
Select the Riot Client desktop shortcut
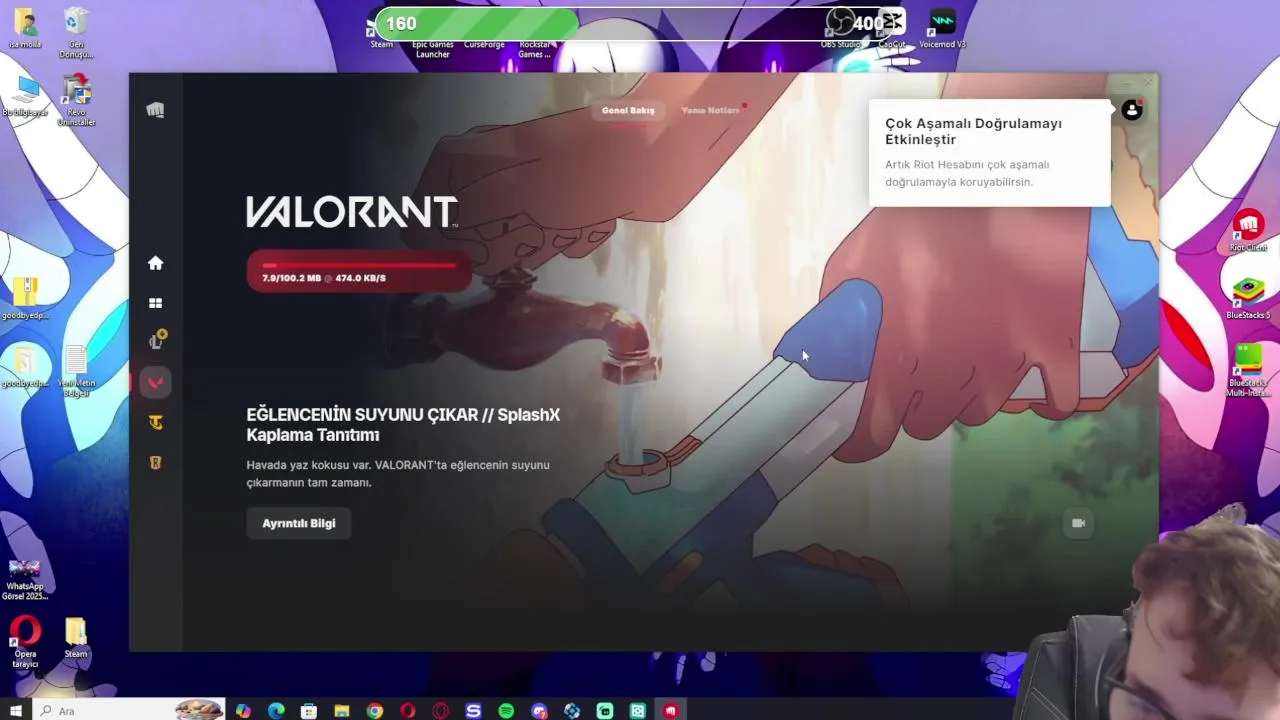coord(1248,232)
